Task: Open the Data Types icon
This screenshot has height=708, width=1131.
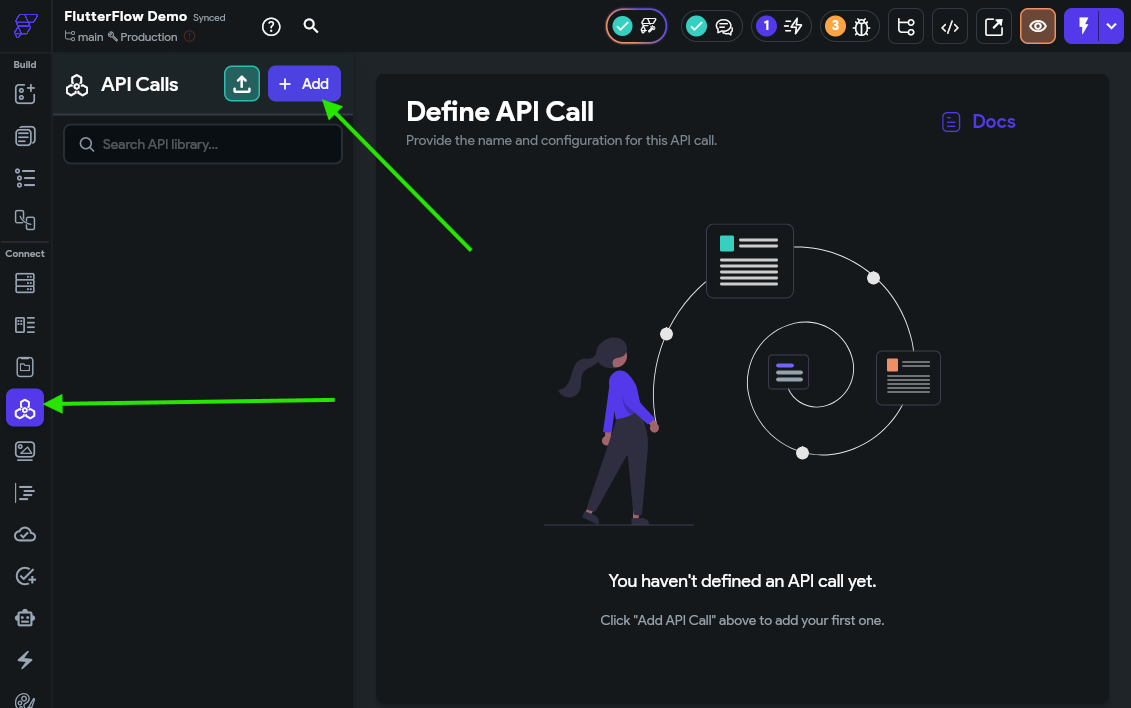Action: click(25, 325)
